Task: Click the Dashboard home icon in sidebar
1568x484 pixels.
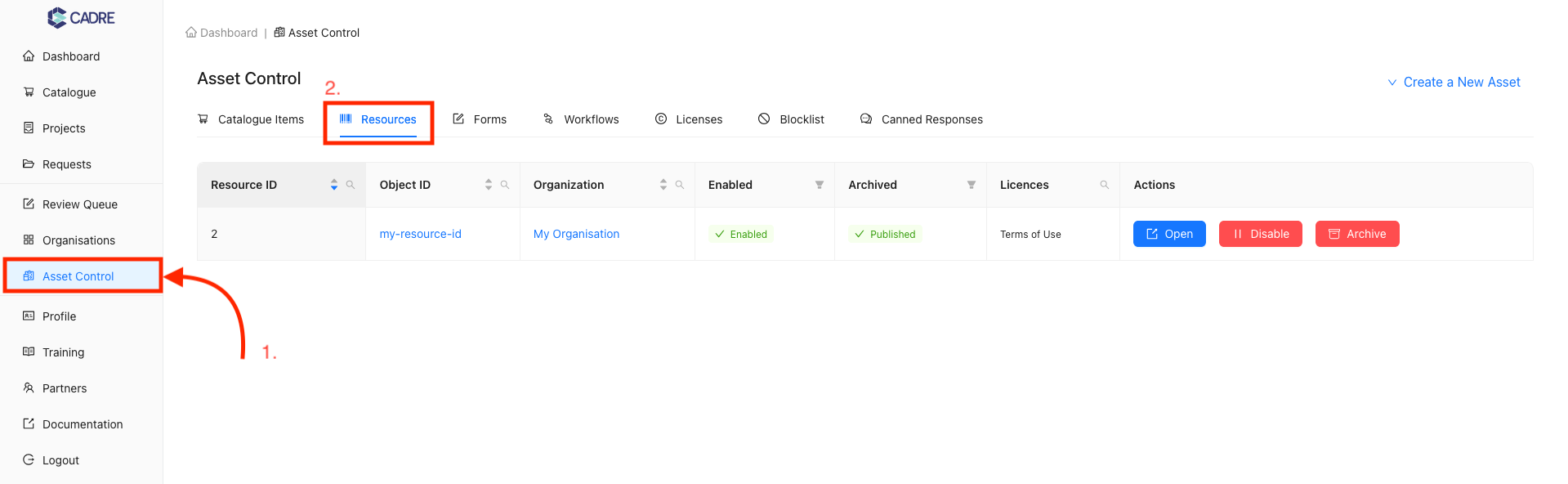Action: (29, 56)
